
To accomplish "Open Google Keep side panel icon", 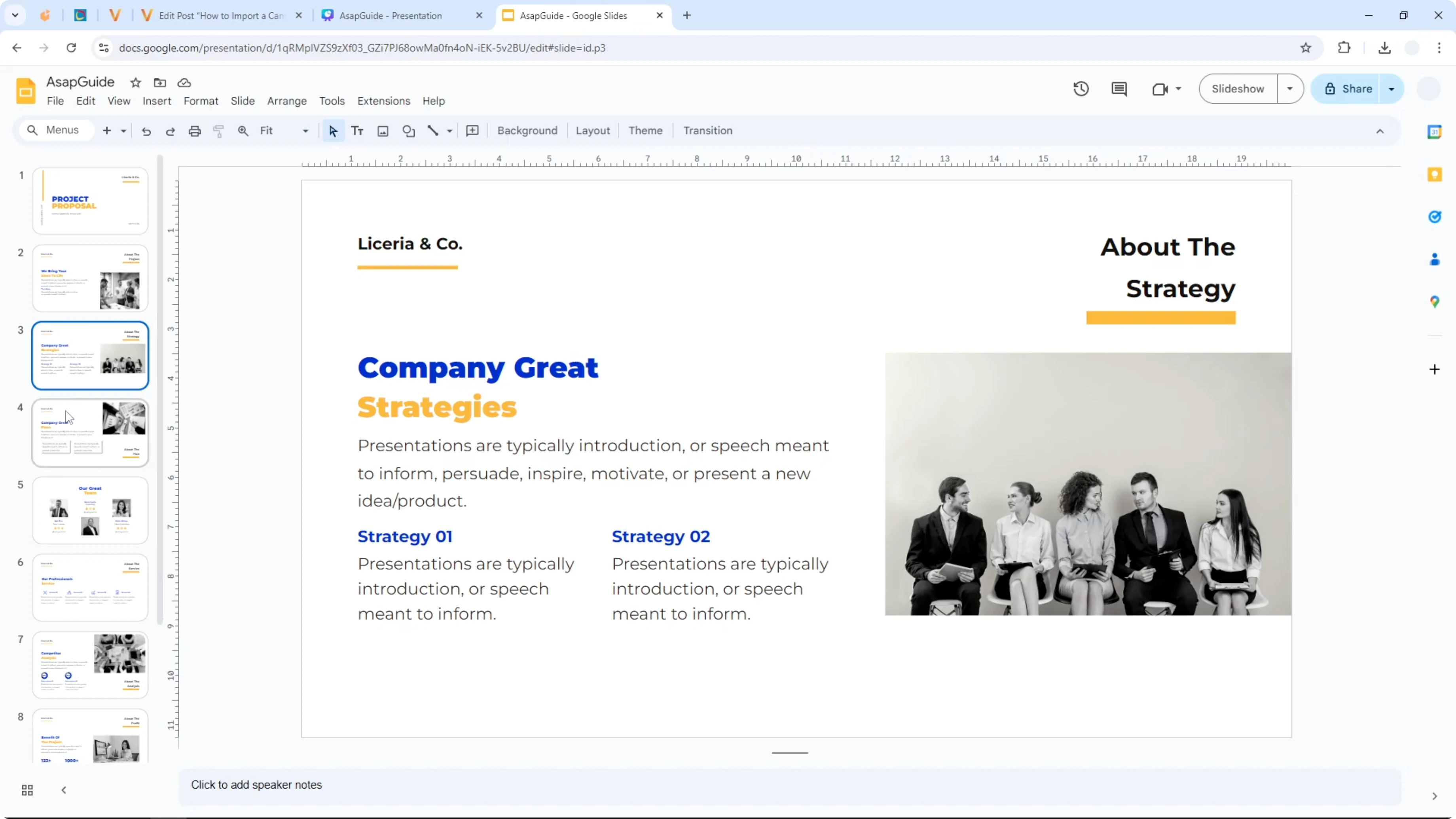I will [1435, 174].
